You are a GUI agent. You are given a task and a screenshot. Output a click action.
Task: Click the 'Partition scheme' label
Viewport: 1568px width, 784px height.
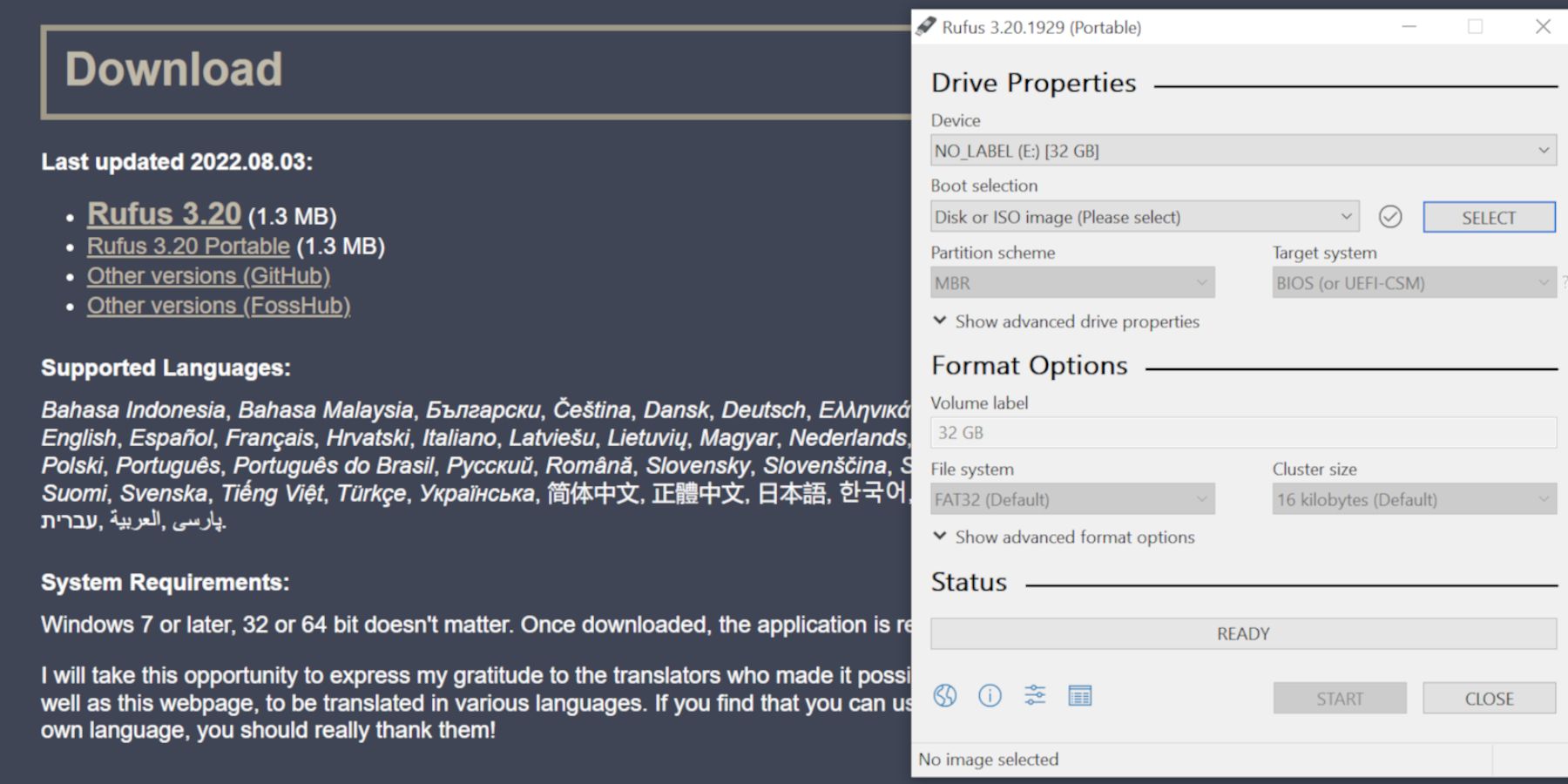click(992, 253)
